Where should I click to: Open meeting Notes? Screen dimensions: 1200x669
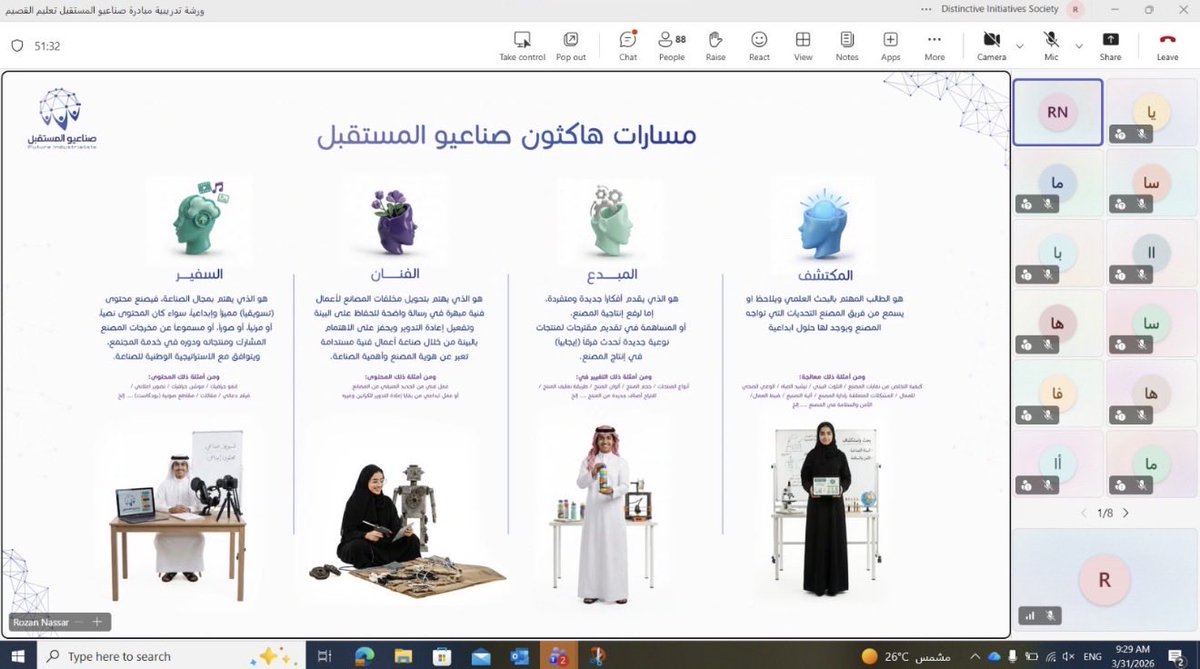pyautogui.click(x=847, y=46)
